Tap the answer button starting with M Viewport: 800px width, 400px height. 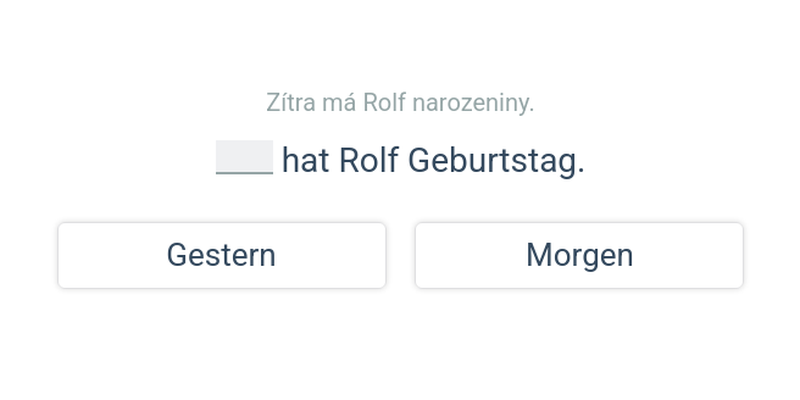(x=579, y=255)
